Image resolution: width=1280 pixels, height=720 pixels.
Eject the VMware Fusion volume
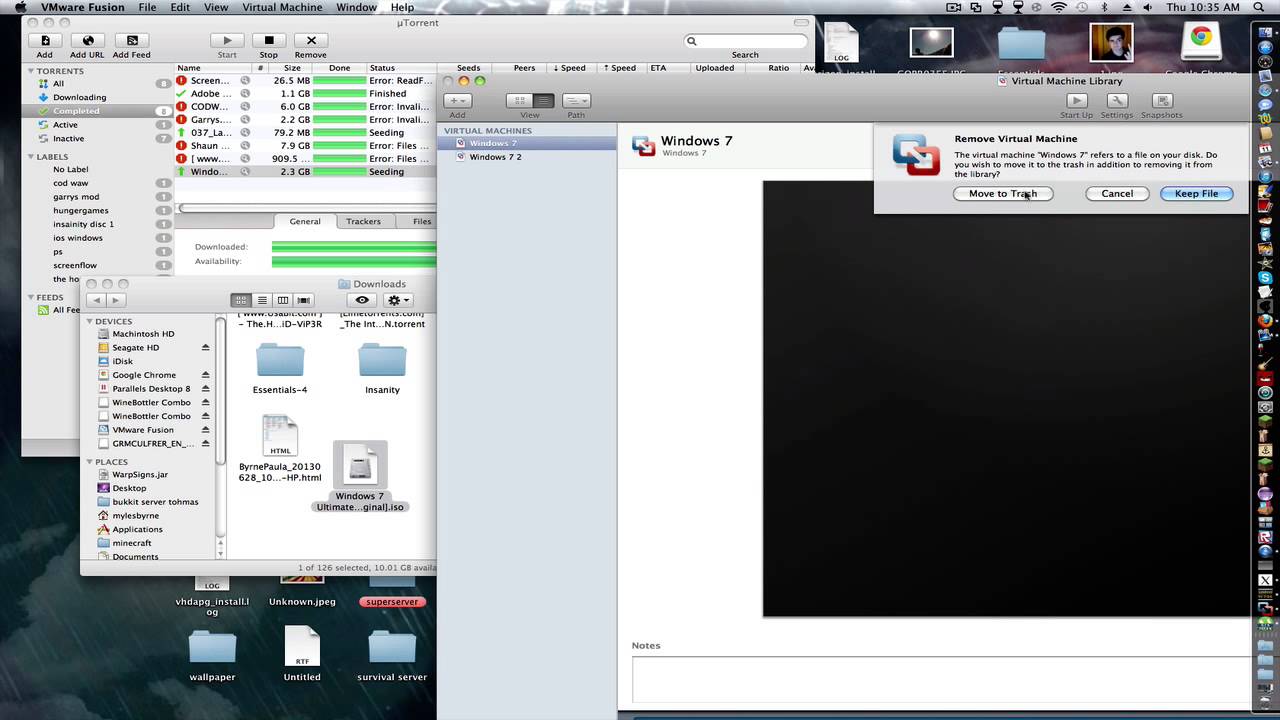click(206, 430)
